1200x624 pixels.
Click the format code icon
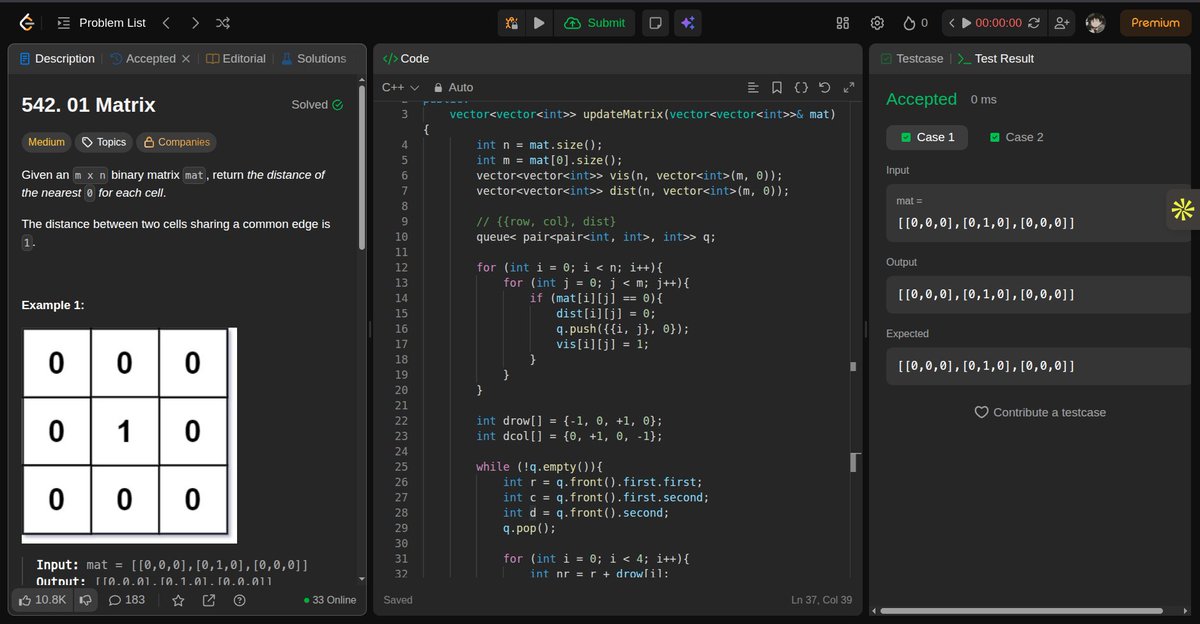pyautogui.click(x=754, y=87)
